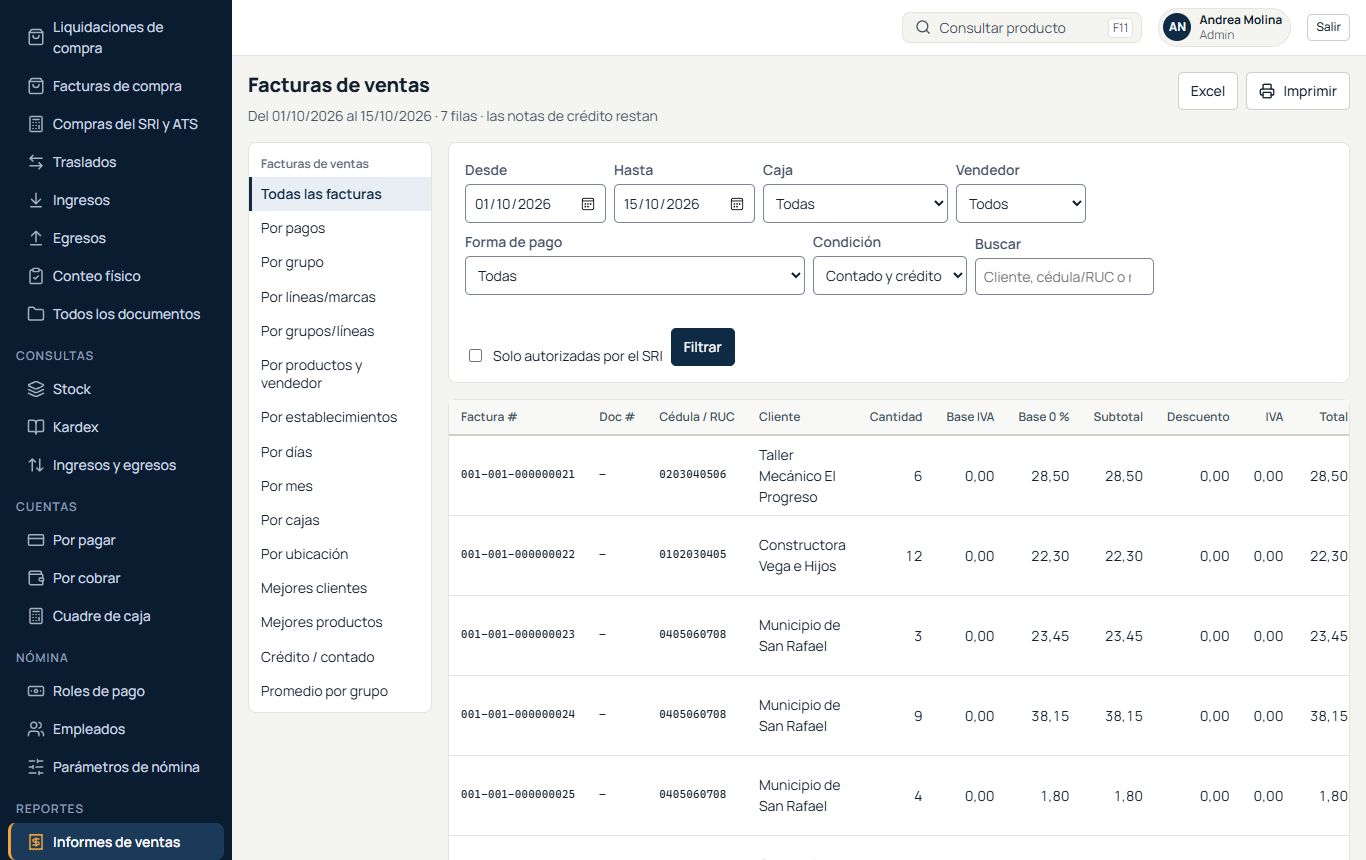
Task: Open the Empleados people icon
Action: pos(36,729)
